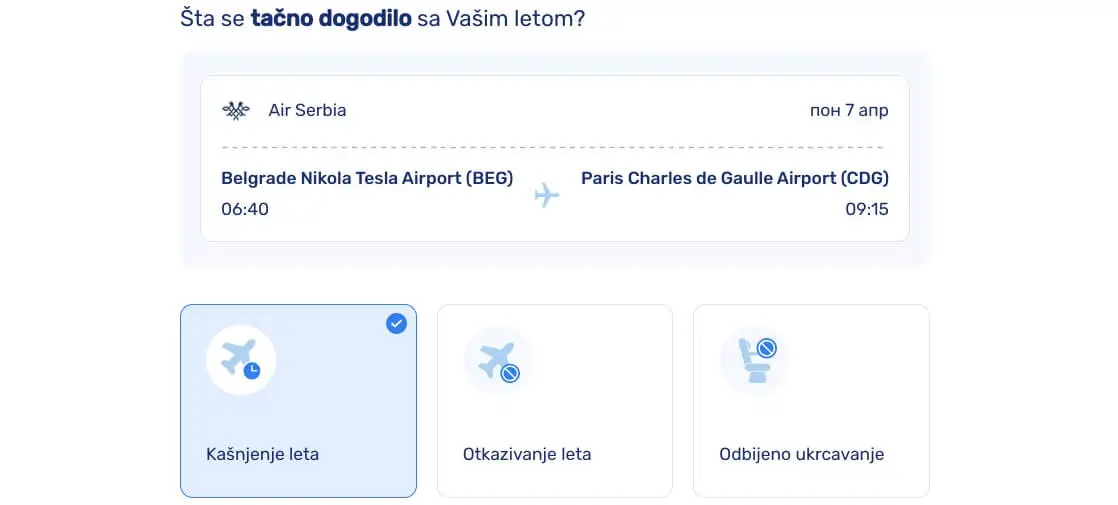Click the blue checkmark on Kašnjenje leta
Screen dimensions: 1118x505
(x=396, y=324)
